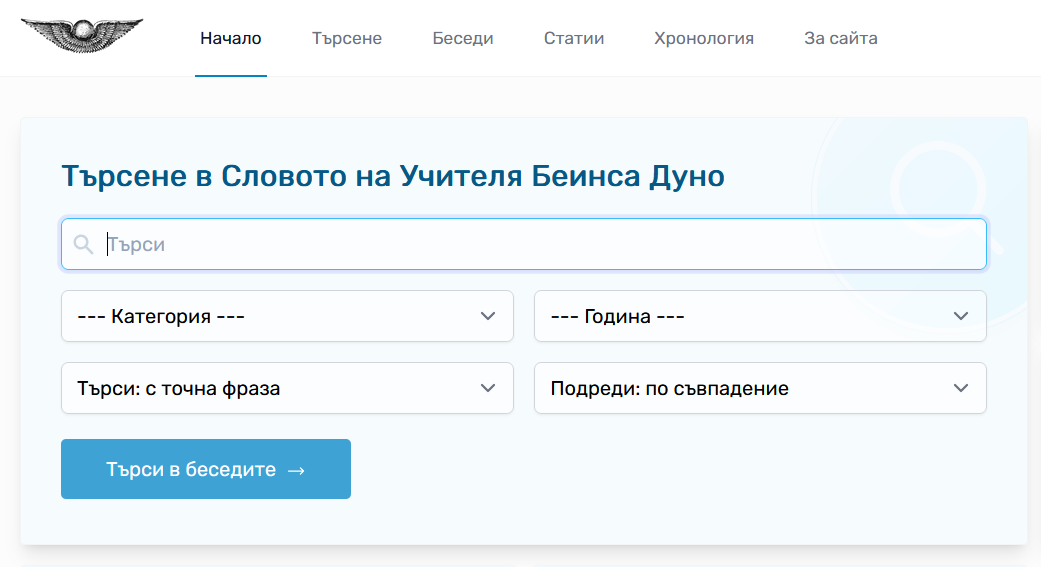The width and height of the screenshot is (1041, 567).
Task: Open the Хронология page
Action: click(x=704, y=39)
